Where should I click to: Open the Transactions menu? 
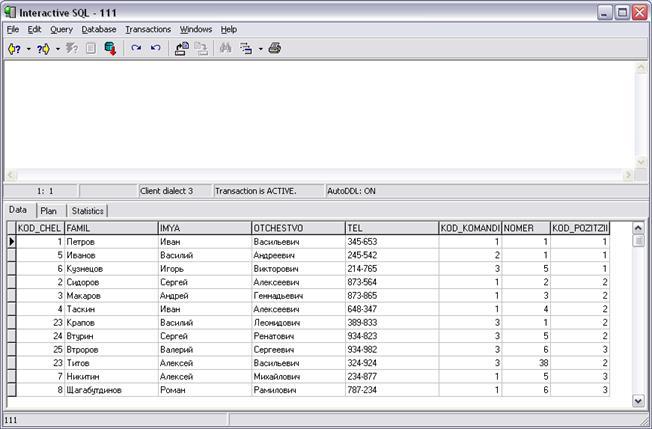coord(148,29)
